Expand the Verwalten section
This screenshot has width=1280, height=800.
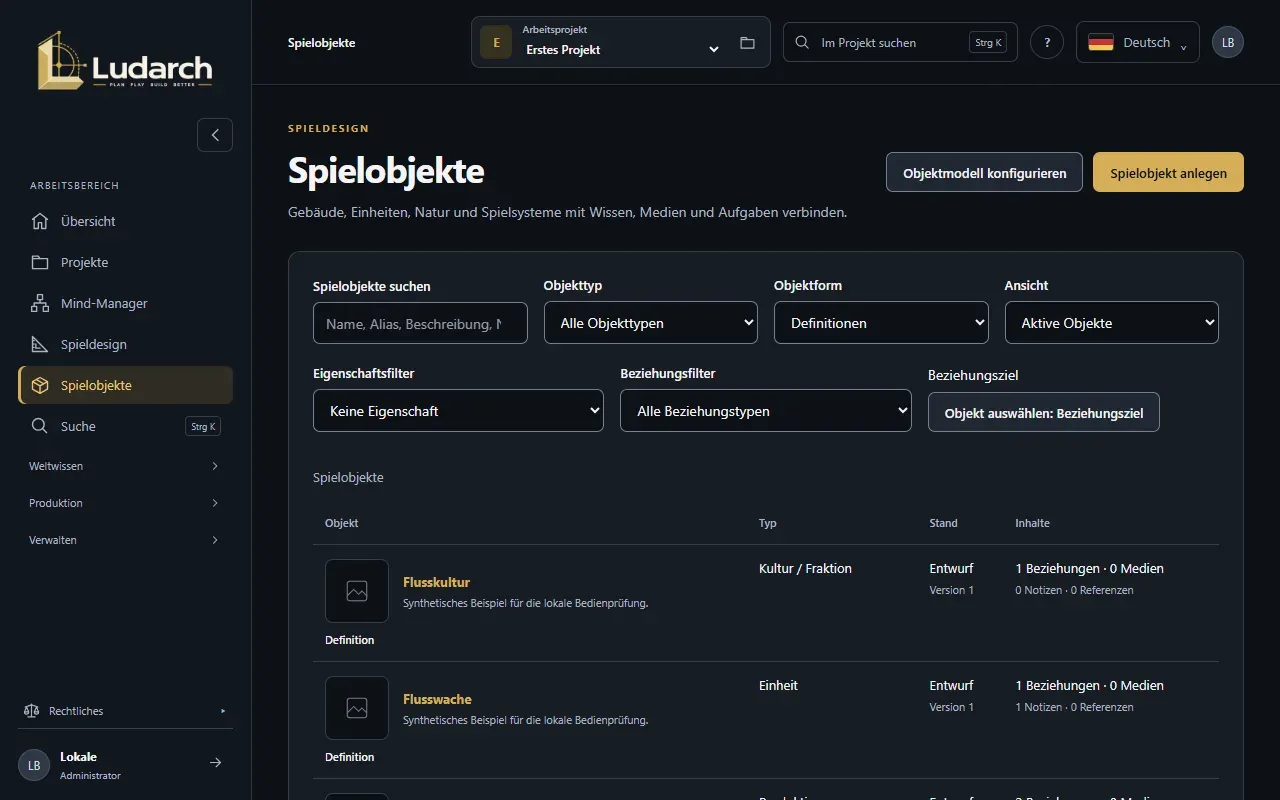(125, 540)
